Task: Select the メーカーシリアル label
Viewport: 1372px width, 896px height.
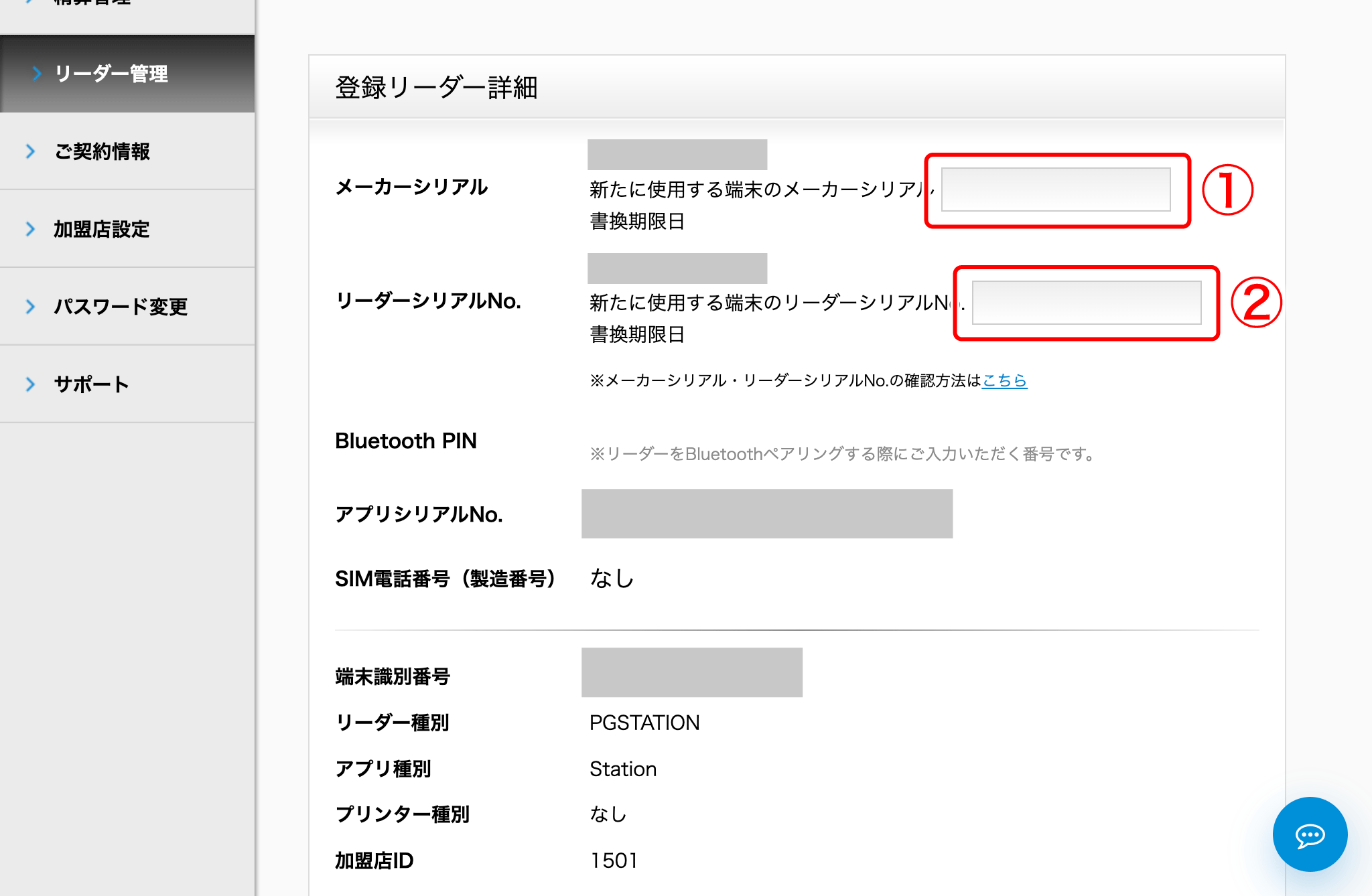Action: pos(411,187)
